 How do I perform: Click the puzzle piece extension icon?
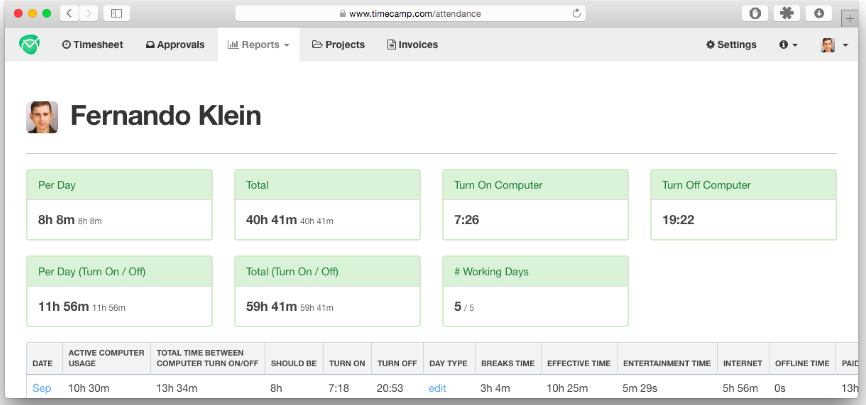click(x=787, y=13)
